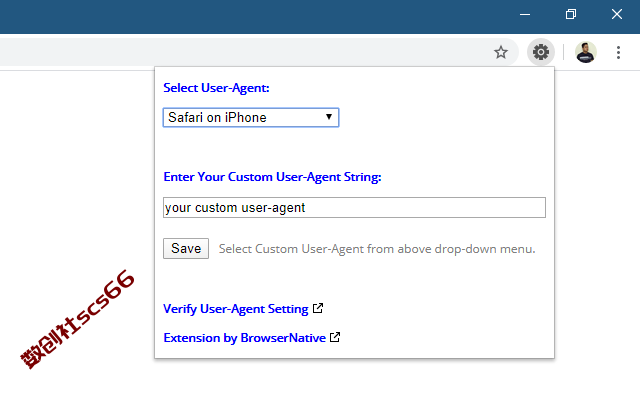Click the gear extension icon in toolbar
Viewport: 640px width, 400px height.
point(540,52)
